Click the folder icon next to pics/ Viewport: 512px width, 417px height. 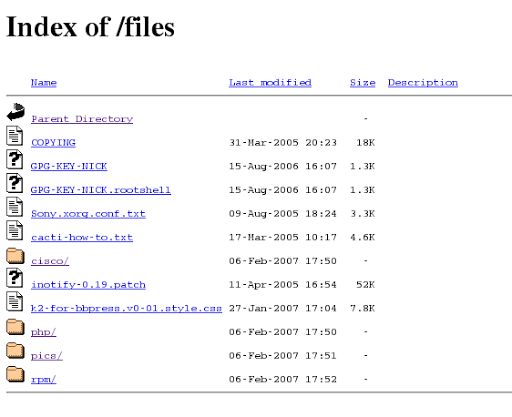point(15,350)
